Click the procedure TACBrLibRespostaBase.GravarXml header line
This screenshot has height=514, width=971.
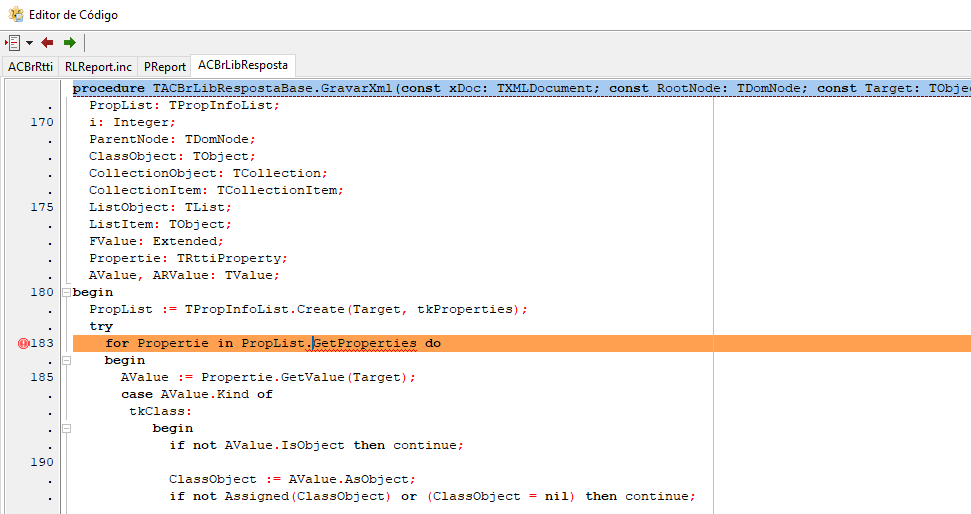(x=521, y=88)
